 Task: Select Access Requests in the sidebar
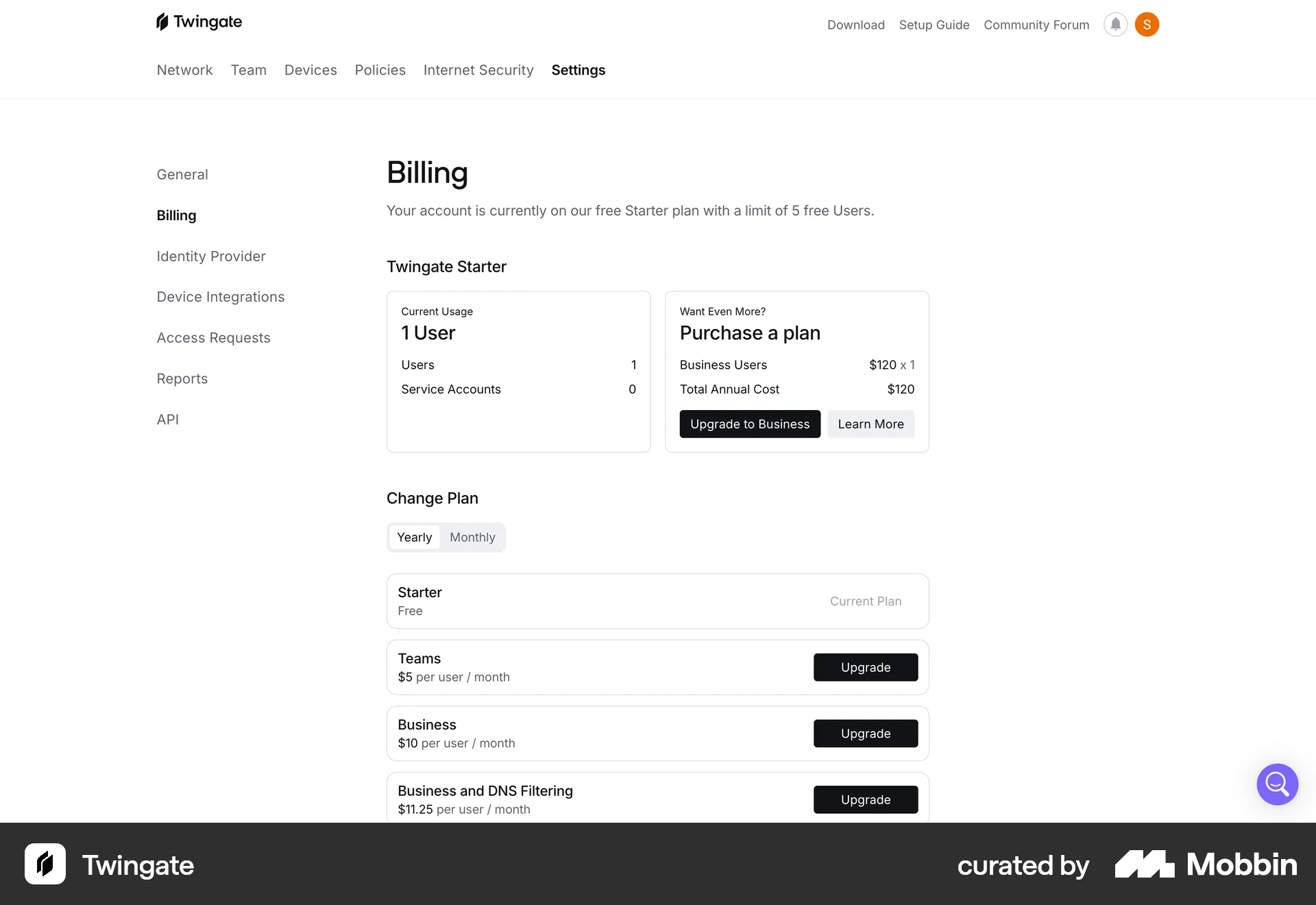click(x=213, y=337)
